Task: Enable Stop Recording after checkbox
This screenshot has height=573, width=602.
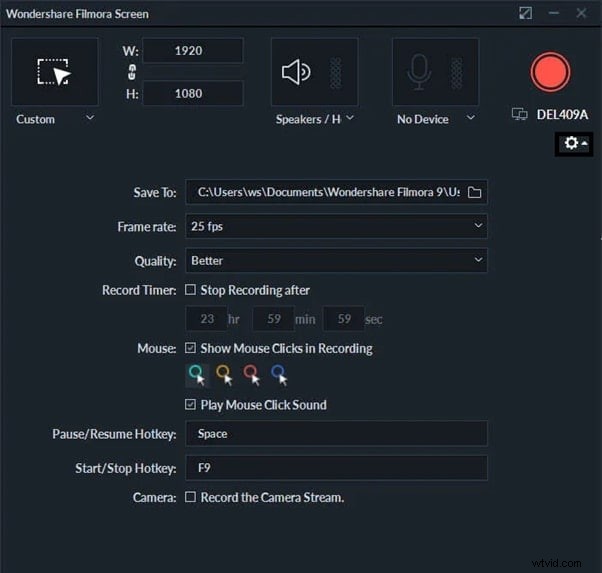Action: coord(190,290)
